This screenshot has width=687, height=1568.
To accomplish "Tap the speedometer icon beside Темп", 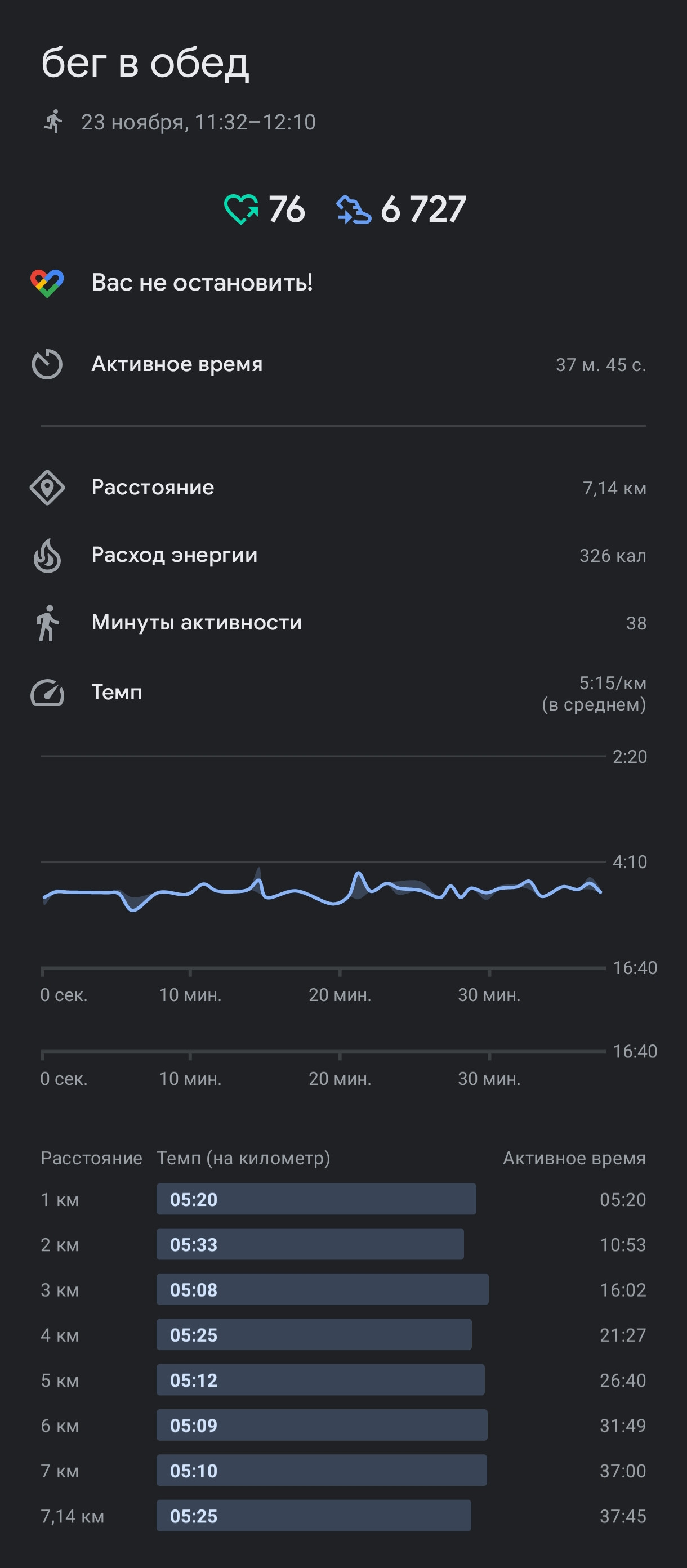I will pyautogui.click(x=47, y=693).
